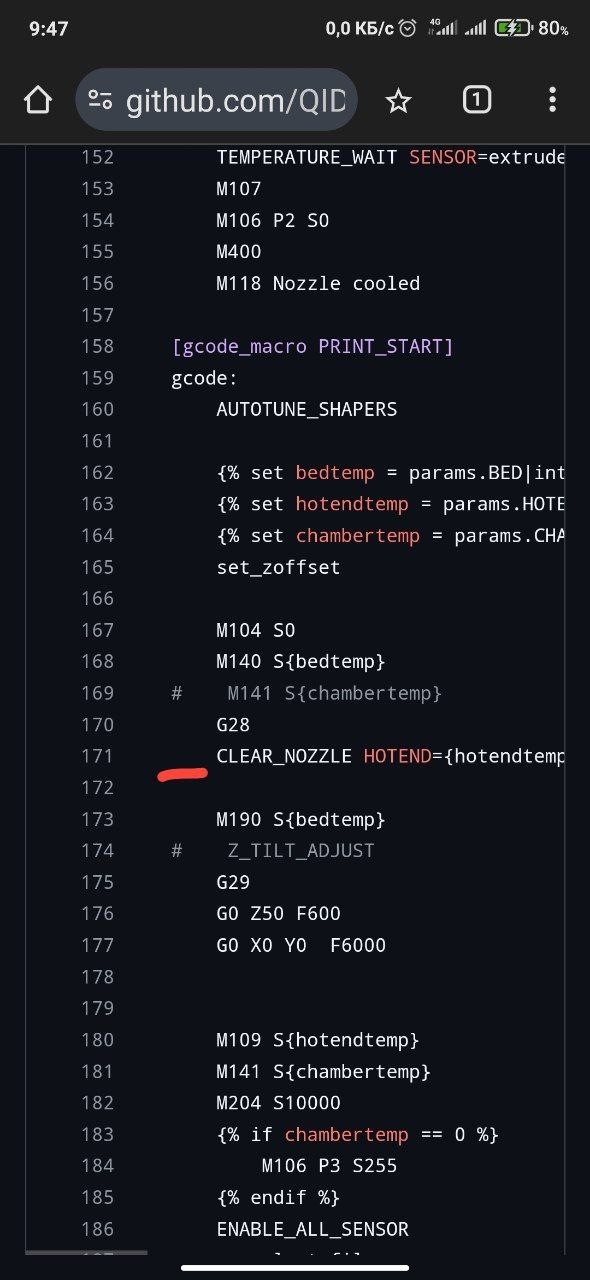Tap the 4G signal strength icon
The height and width of the screenshot is (1280, 590).
[x=440, y=28]
